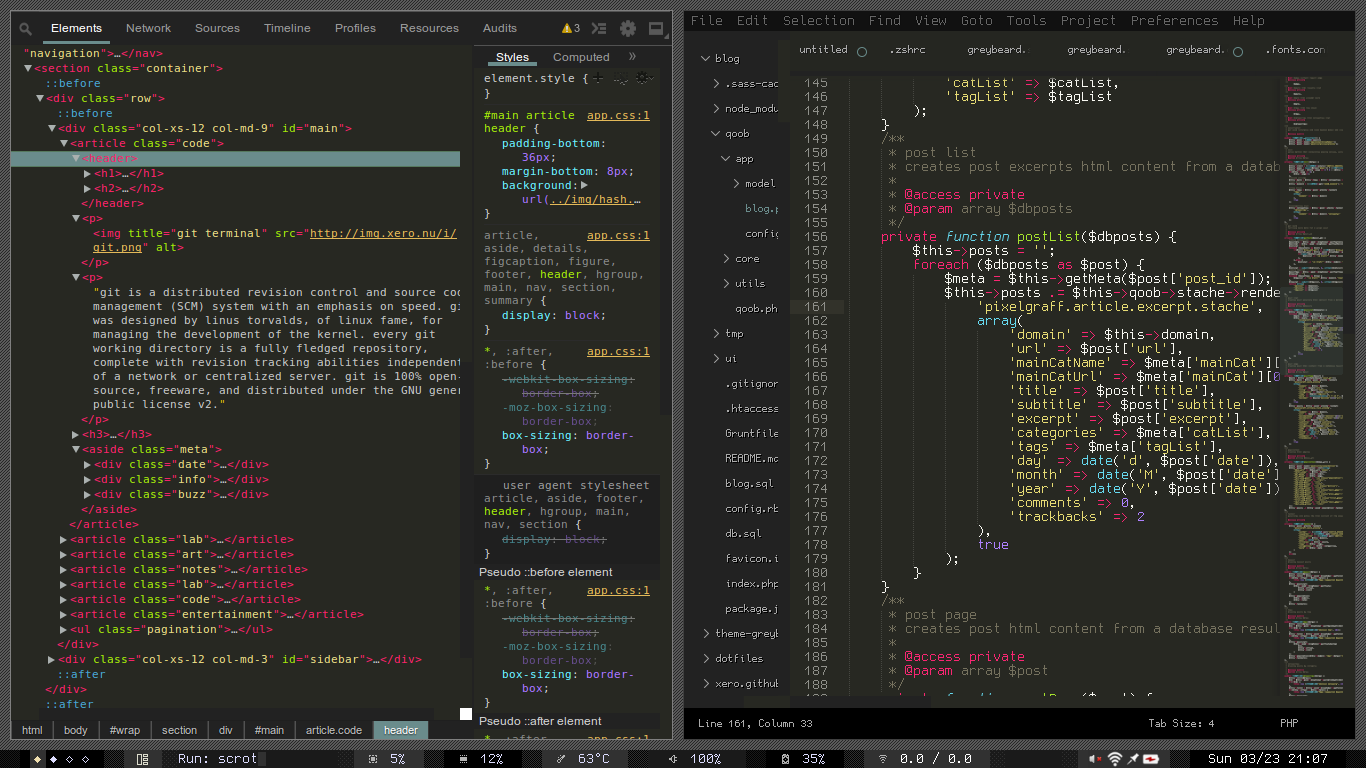
Task: Expand the article class art node
Action: tap(64, 555)
